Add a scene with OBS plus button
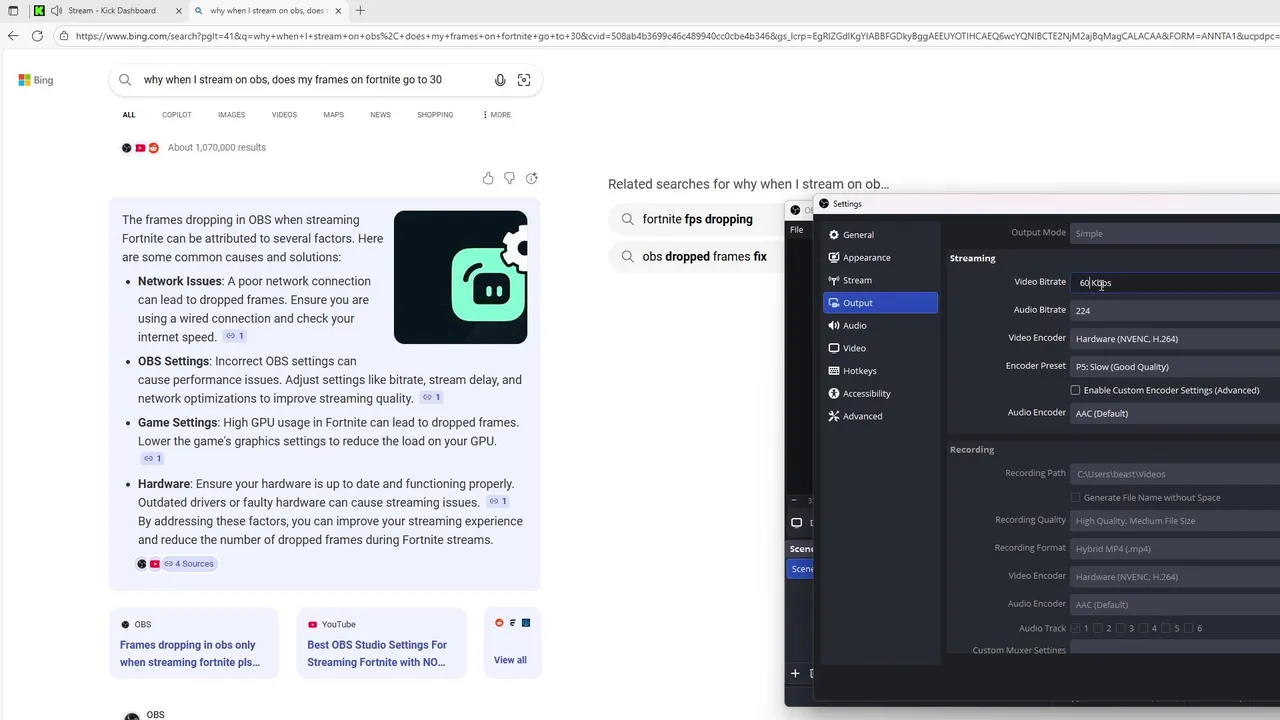This screenshot has width=1280, height=720. (795, 673)
